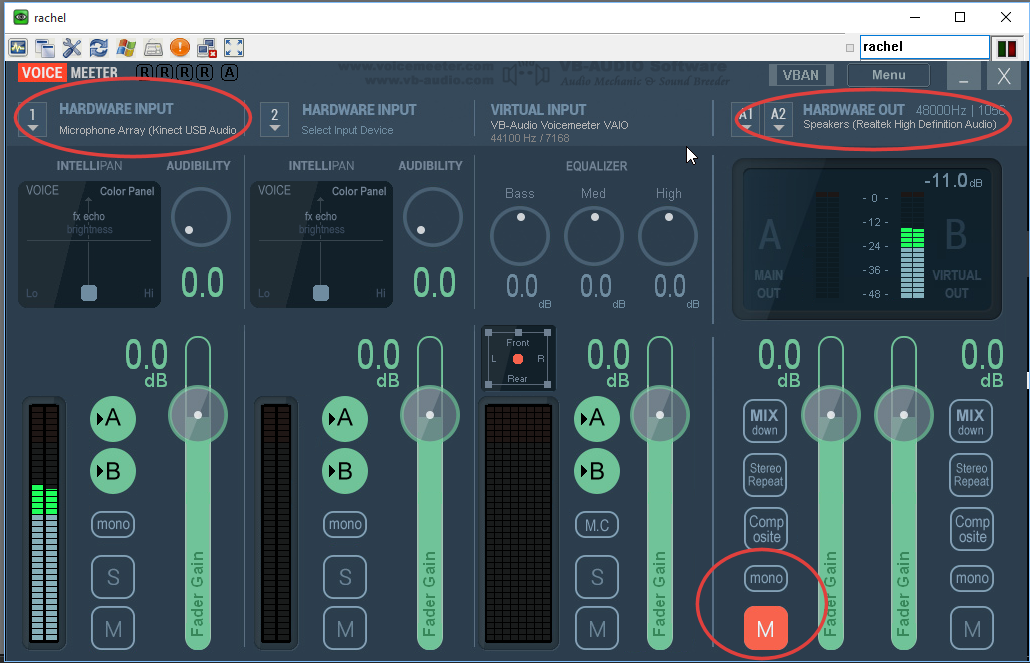
Task: Mute Virtual Out bus B with M button
Action: (972, 629)
